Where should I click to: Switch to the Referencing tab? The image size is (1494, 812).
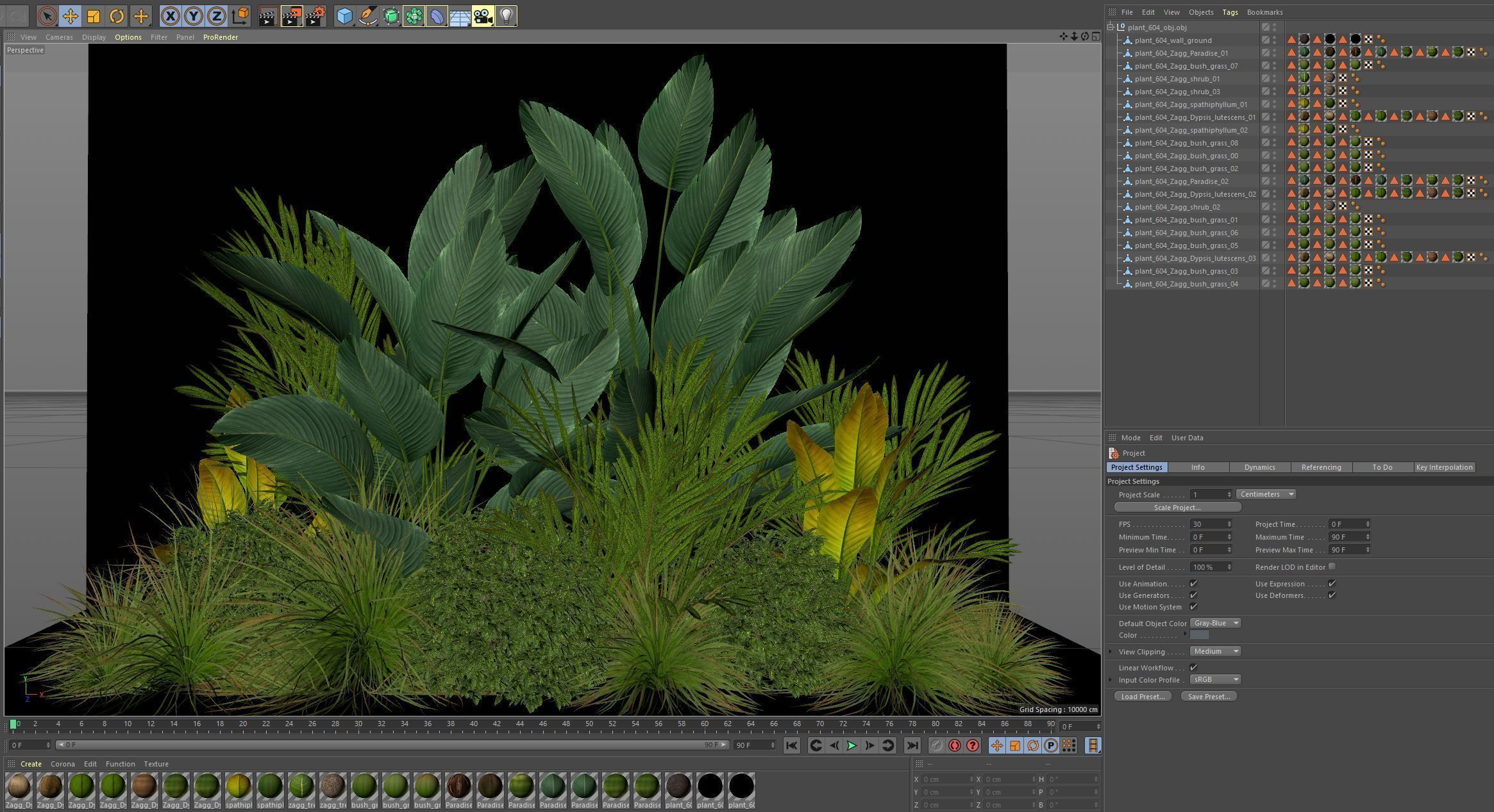(x=1321, y=467)
